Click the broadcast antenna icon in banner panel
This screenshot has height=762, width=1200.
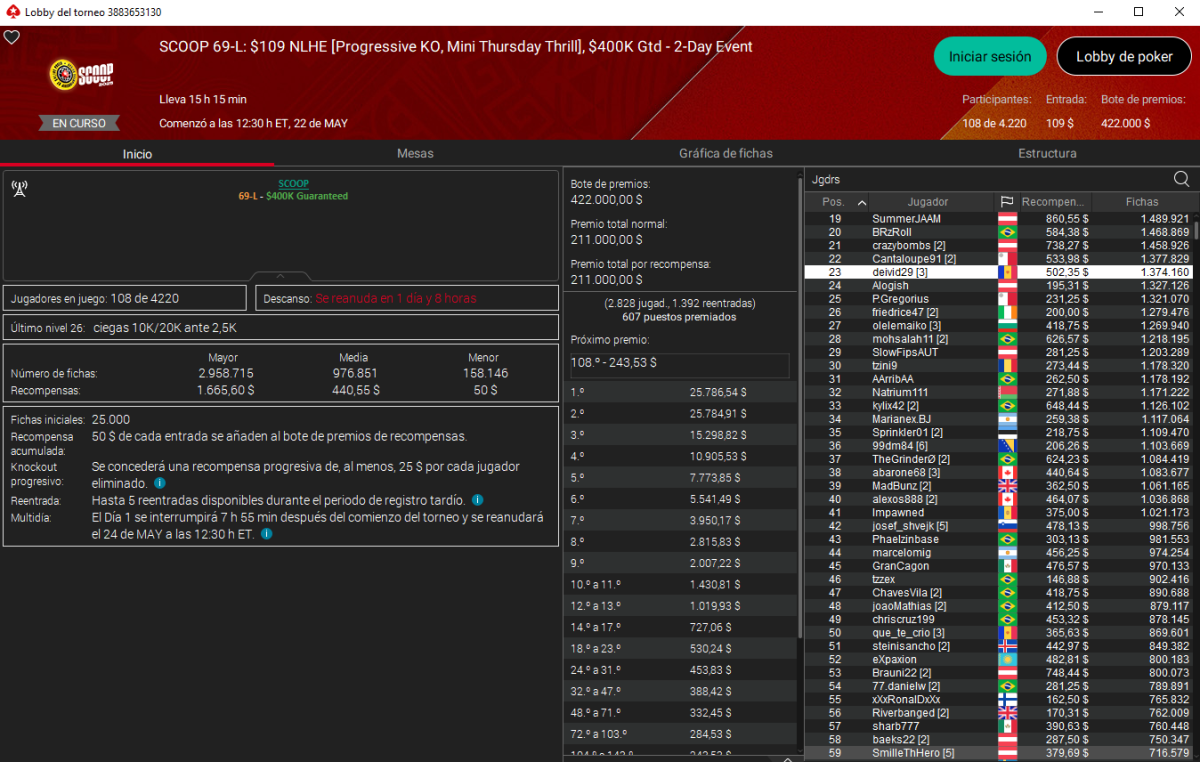pos(19,187)
